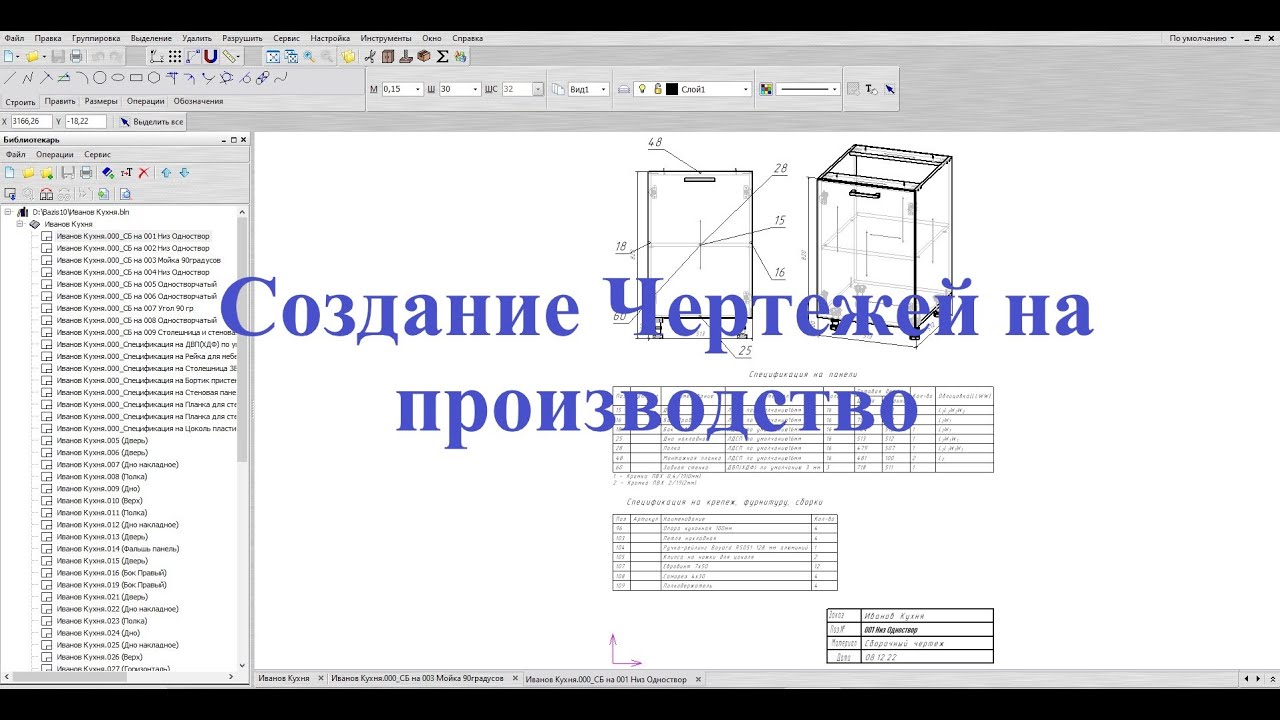The height and width of the screenshot is (720, 1280).
Task: Toggle the magnet snap icon
Action: point(210,57)
